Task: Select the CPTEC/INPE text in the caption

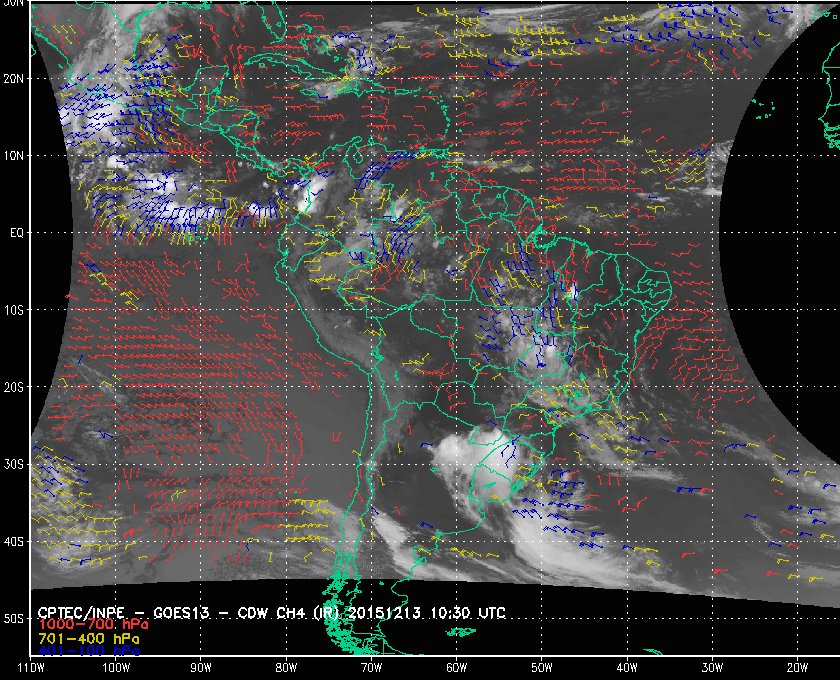Action: pyautogui.click(x=81, y=613)
